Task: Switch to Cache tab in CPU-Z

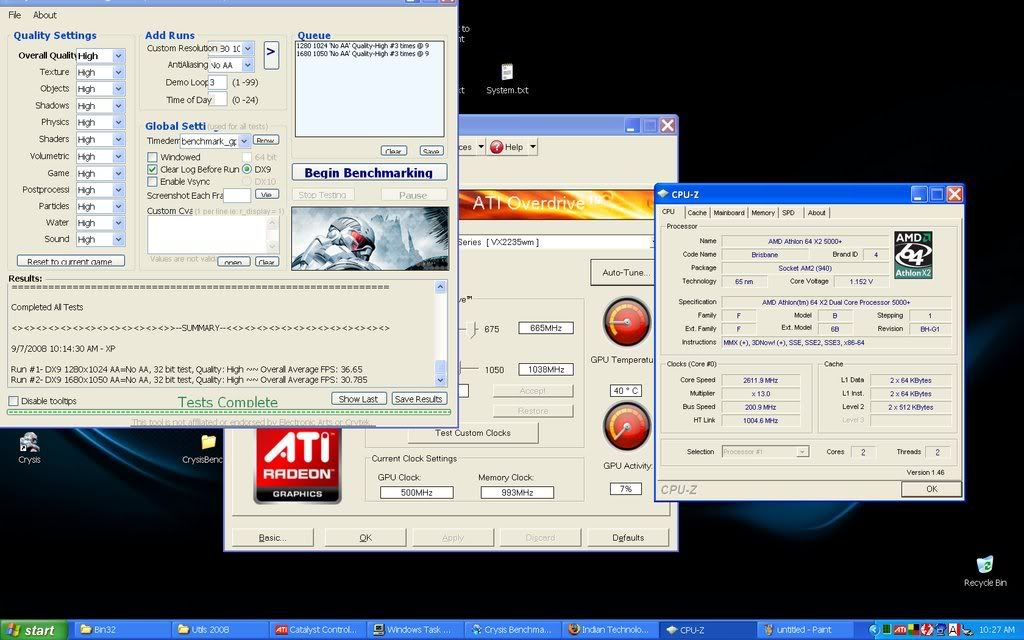Action: pyautogui.click(x=697, y=213)
